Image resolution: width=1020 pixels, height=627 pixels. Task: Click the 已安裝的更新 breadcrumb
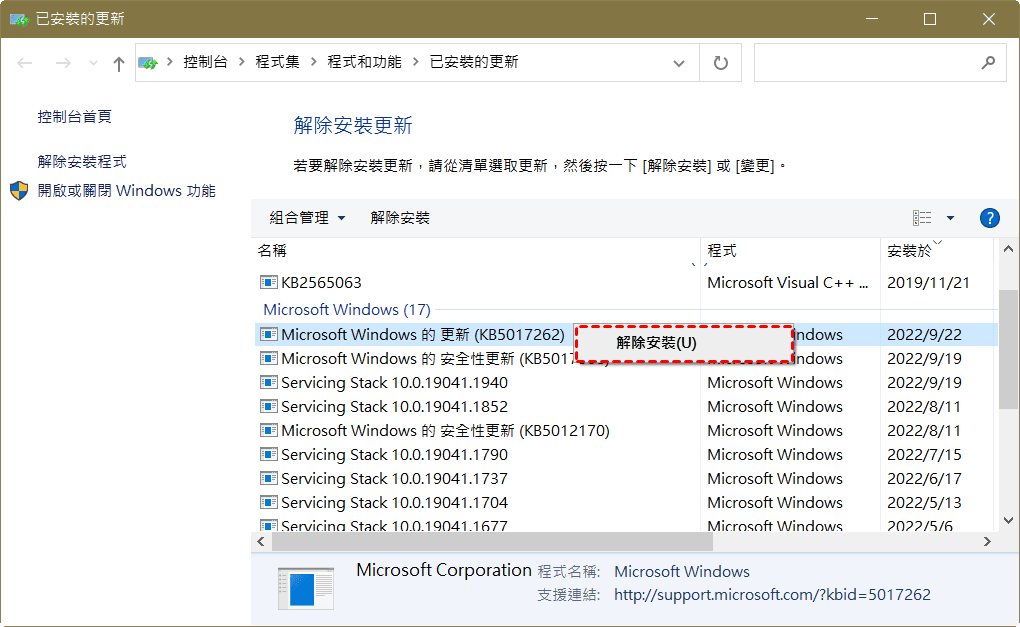[474, 62]
